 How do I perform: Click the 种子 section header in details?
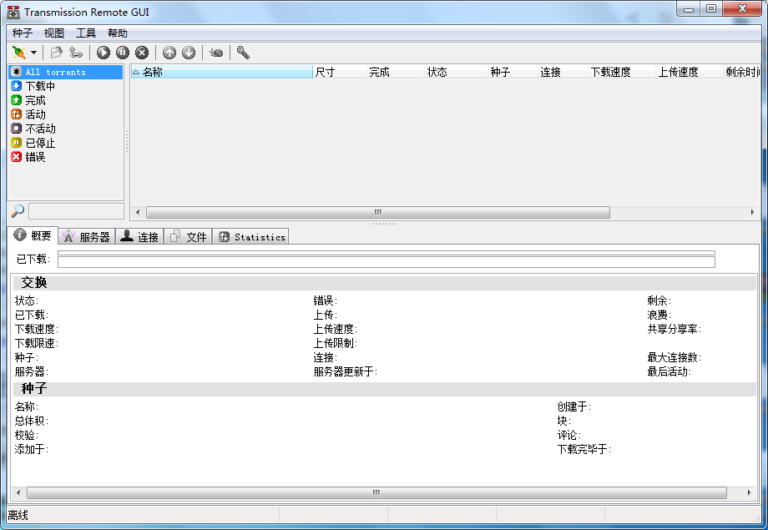click(x=384, y=389)
